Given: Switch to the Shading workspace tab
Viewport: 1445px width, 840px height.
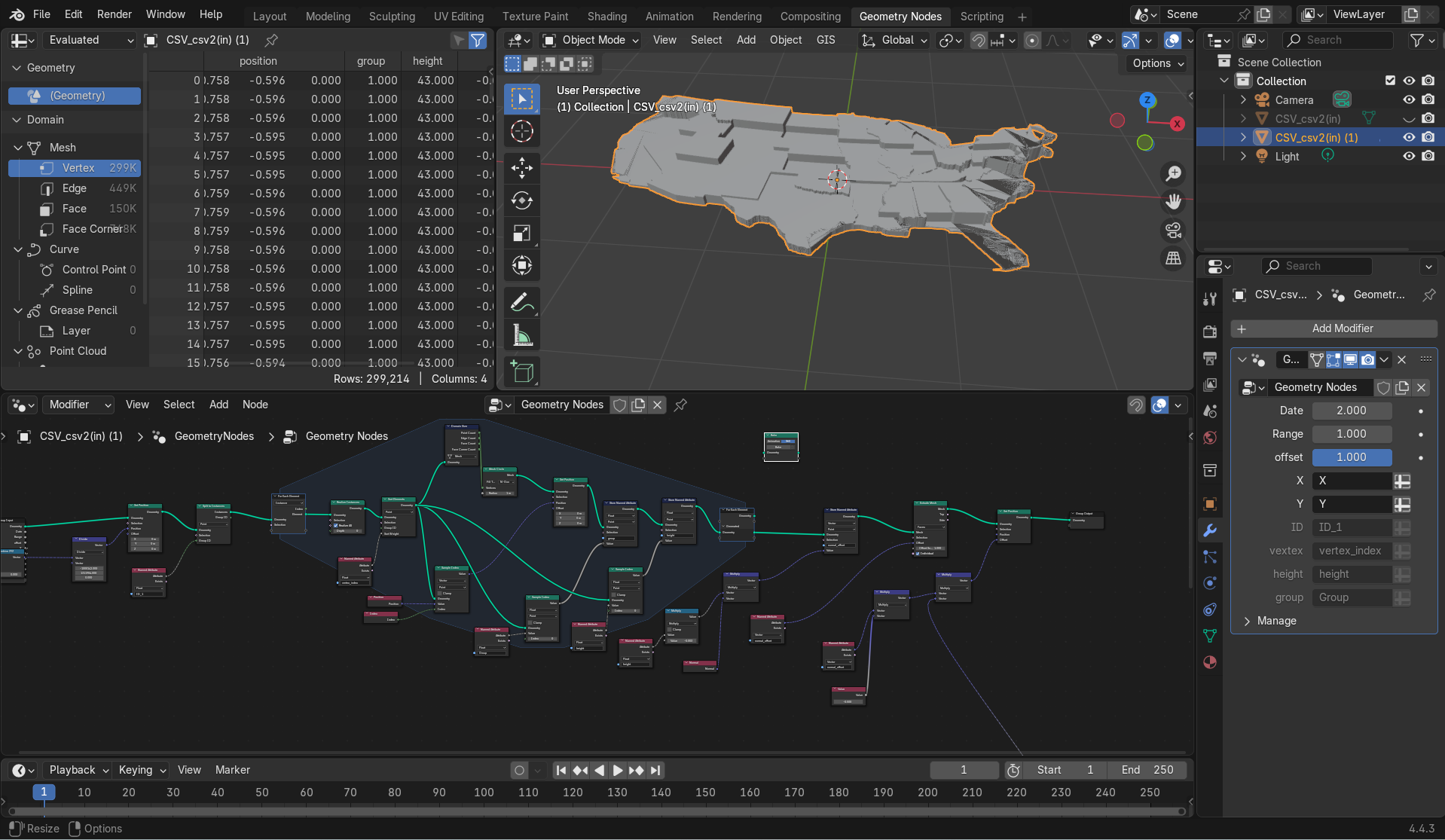Looking at the screenshot, I should (606, 16).
